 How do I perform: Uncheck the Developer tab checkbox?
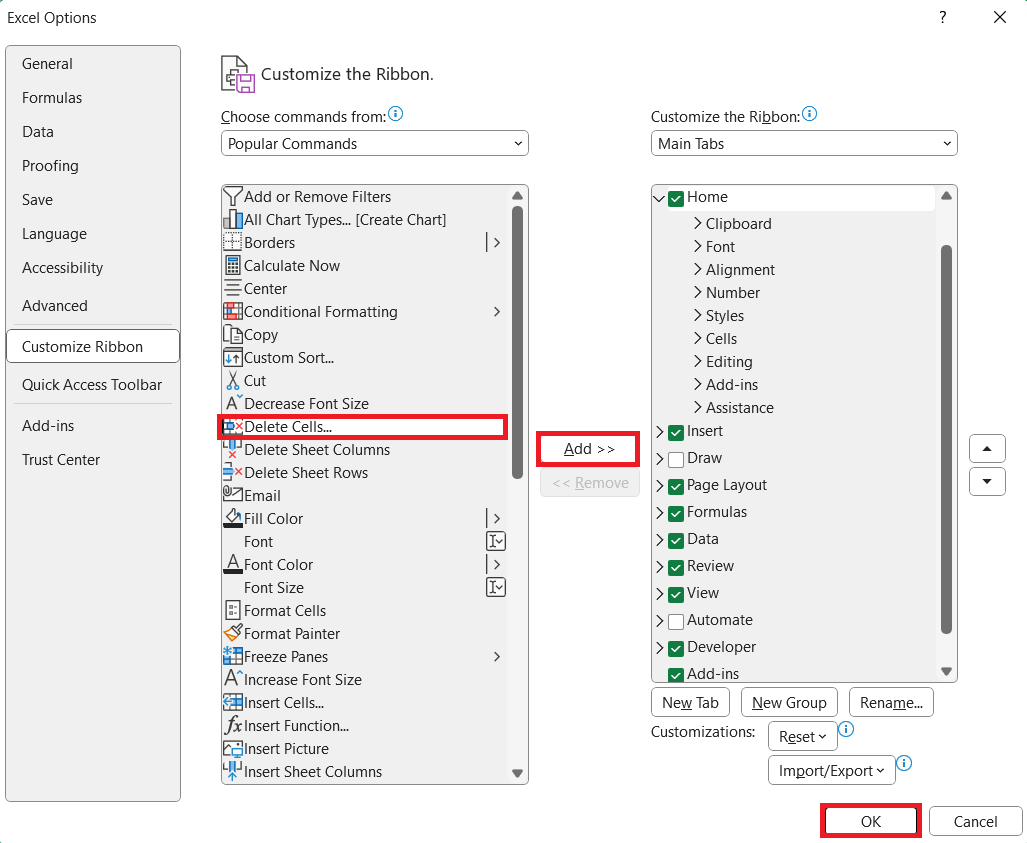tap(676, 648)
